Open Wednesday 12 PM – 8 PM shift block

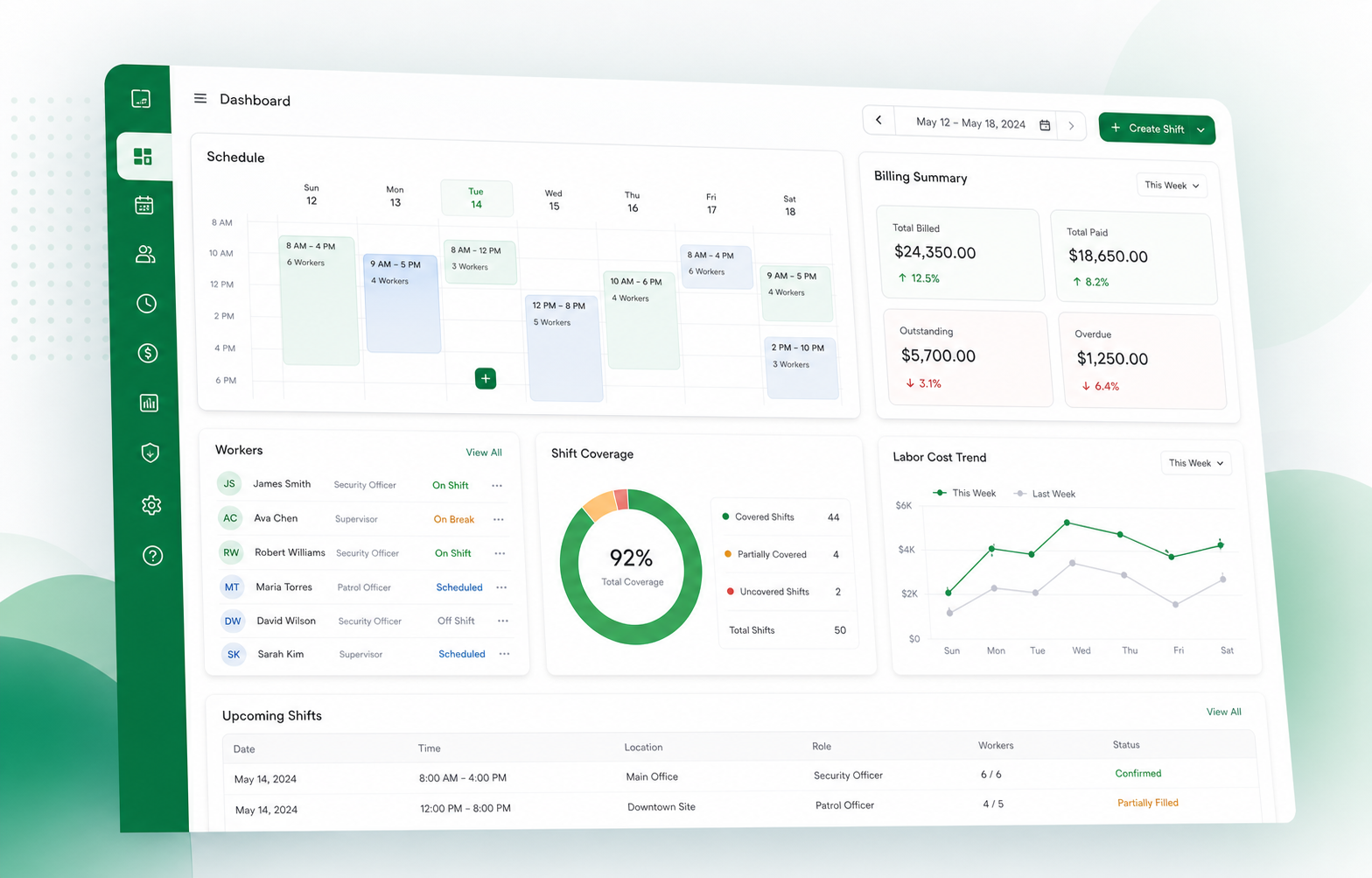point(564,348)
